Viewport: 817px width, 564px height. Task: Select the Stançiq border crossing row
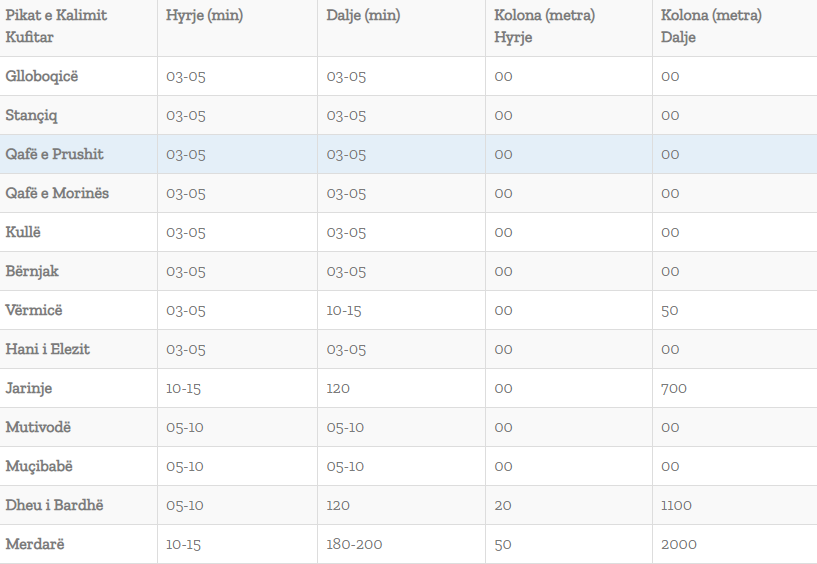(x=32, y=115)
